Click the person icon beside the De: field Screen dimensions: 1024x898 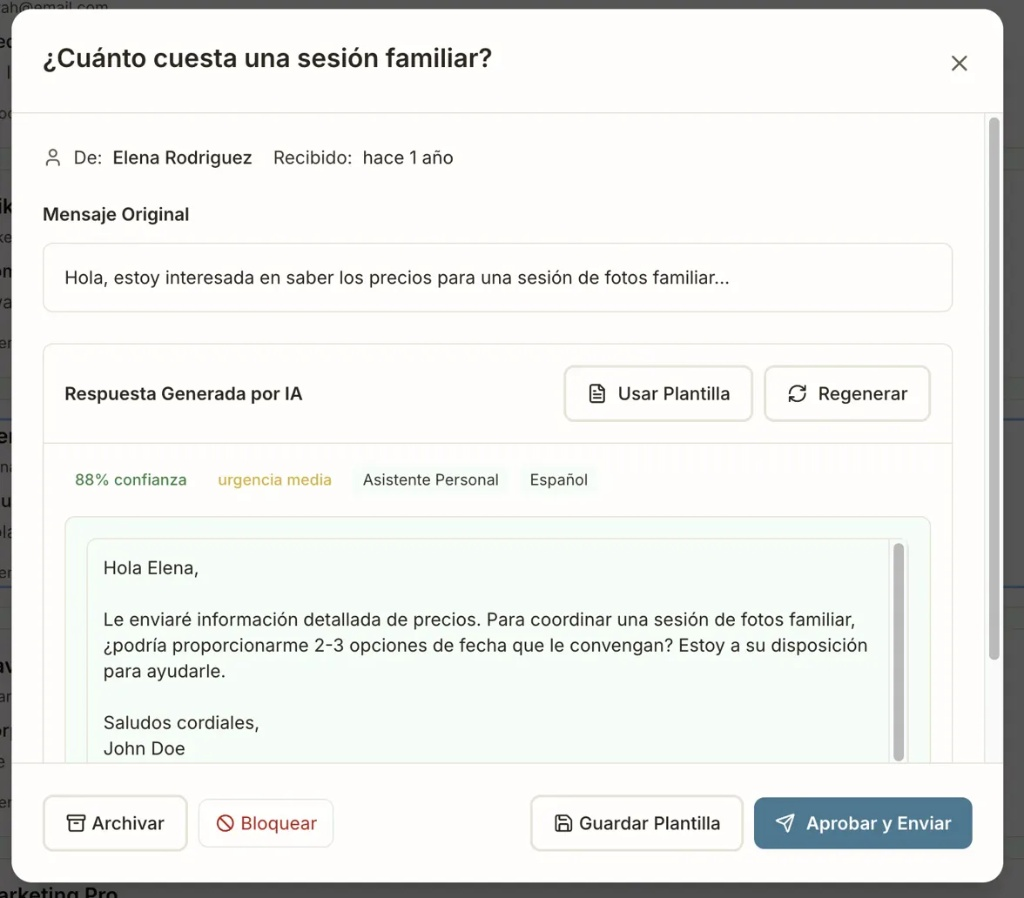[52, 157]
